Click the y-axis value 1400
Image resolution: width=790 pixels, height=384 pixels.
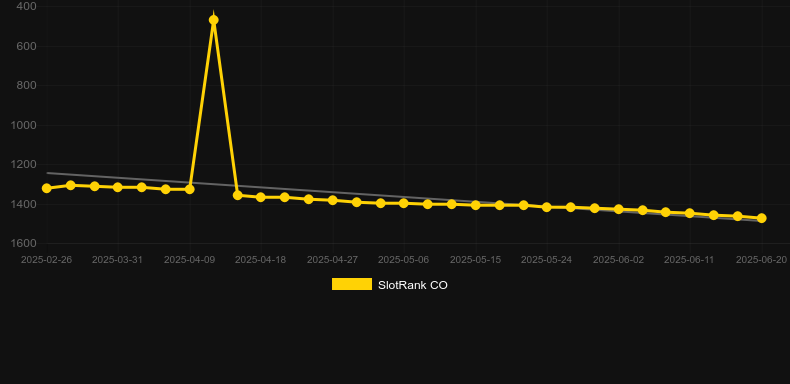(x=24, y=204)
